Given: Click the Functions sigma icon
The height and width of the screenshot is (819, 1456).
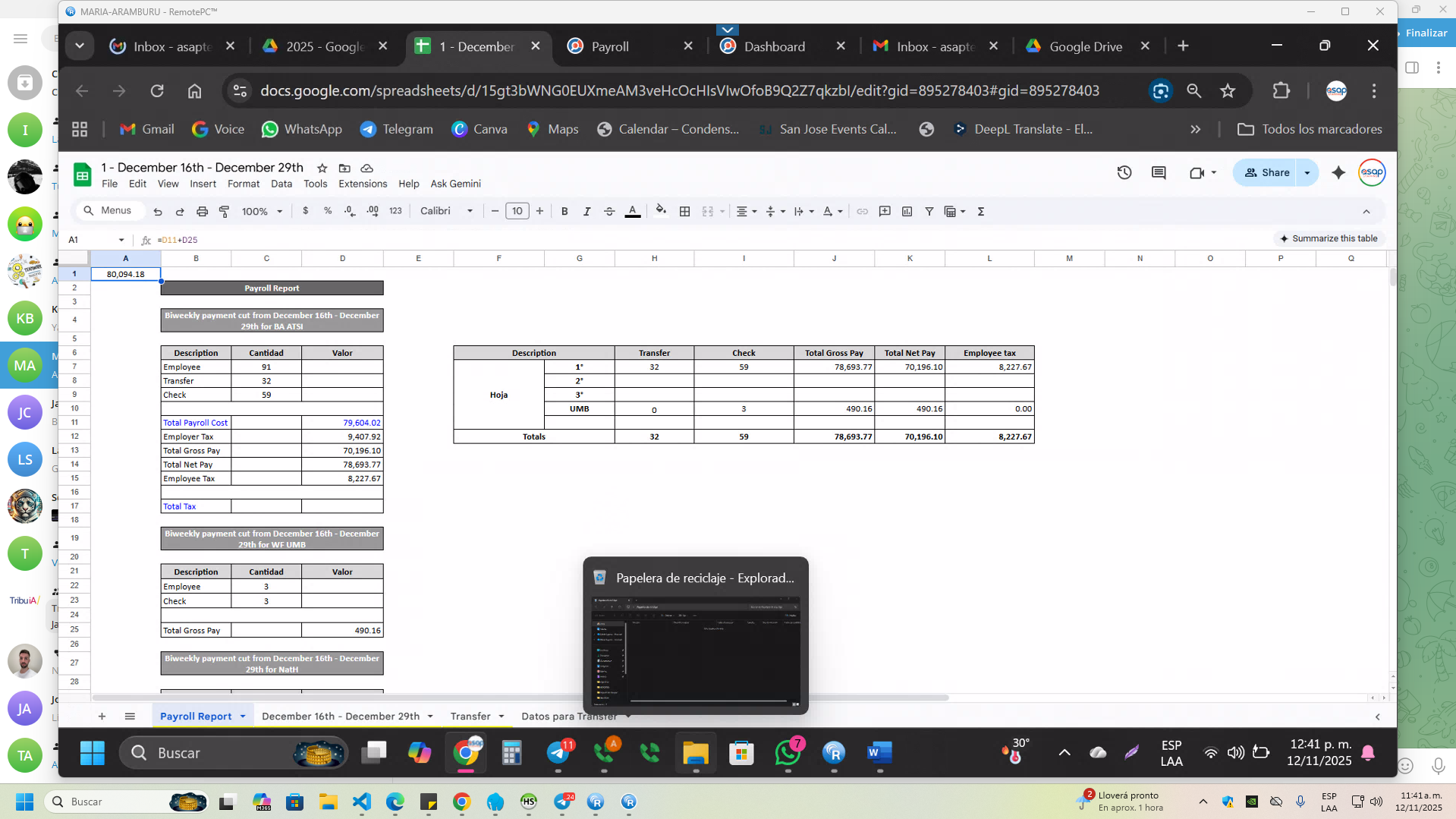Looking at the screenshot, I should pyautogui.click(x=980, y=212).
